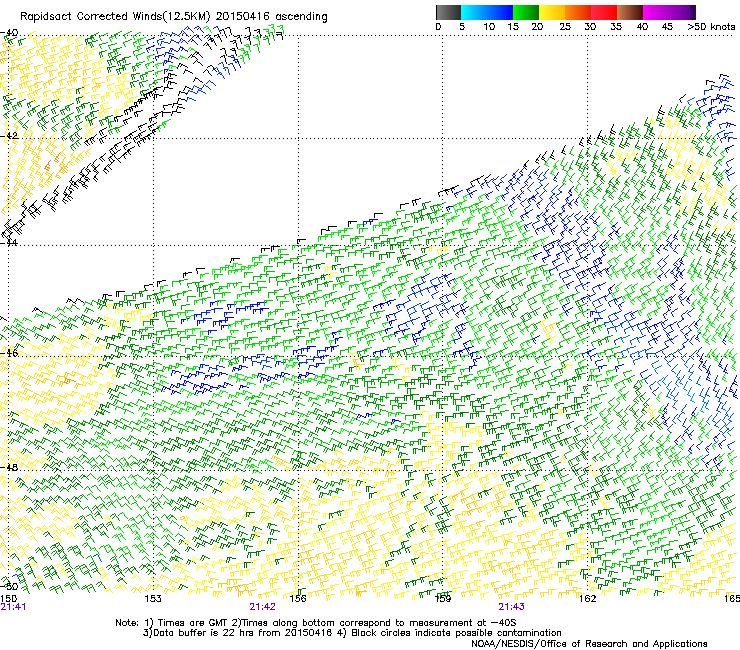Image resolution: width=740 pixels, height=650 pixels.
Task: Click the 162 longitude axis label
Action: point(588,598)
